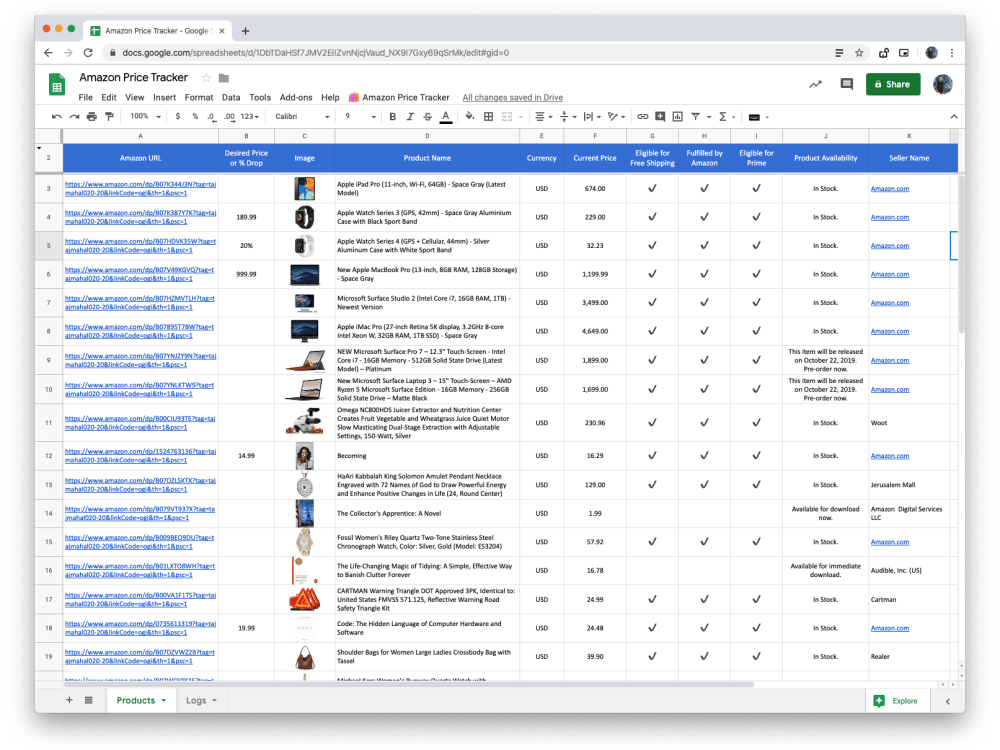Select the insert chart icon
The width and height of the screenshot is (1000, 750).
click(x=677, y=117)
